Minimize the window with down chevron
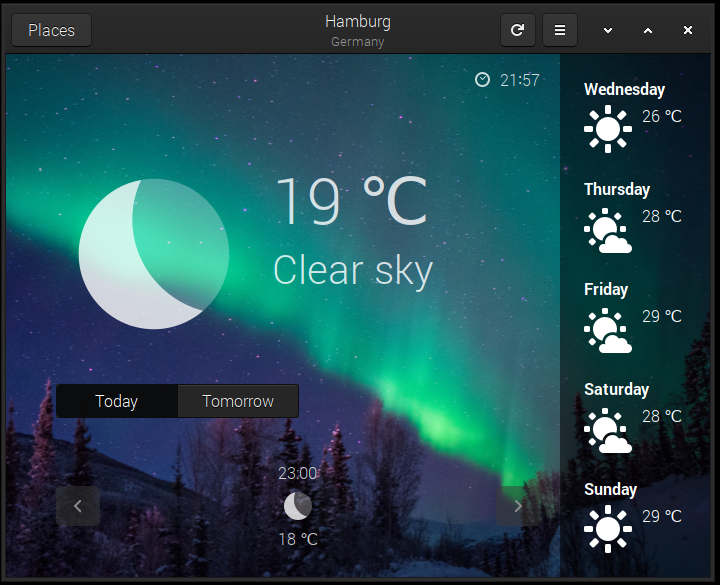 (608, 30)
